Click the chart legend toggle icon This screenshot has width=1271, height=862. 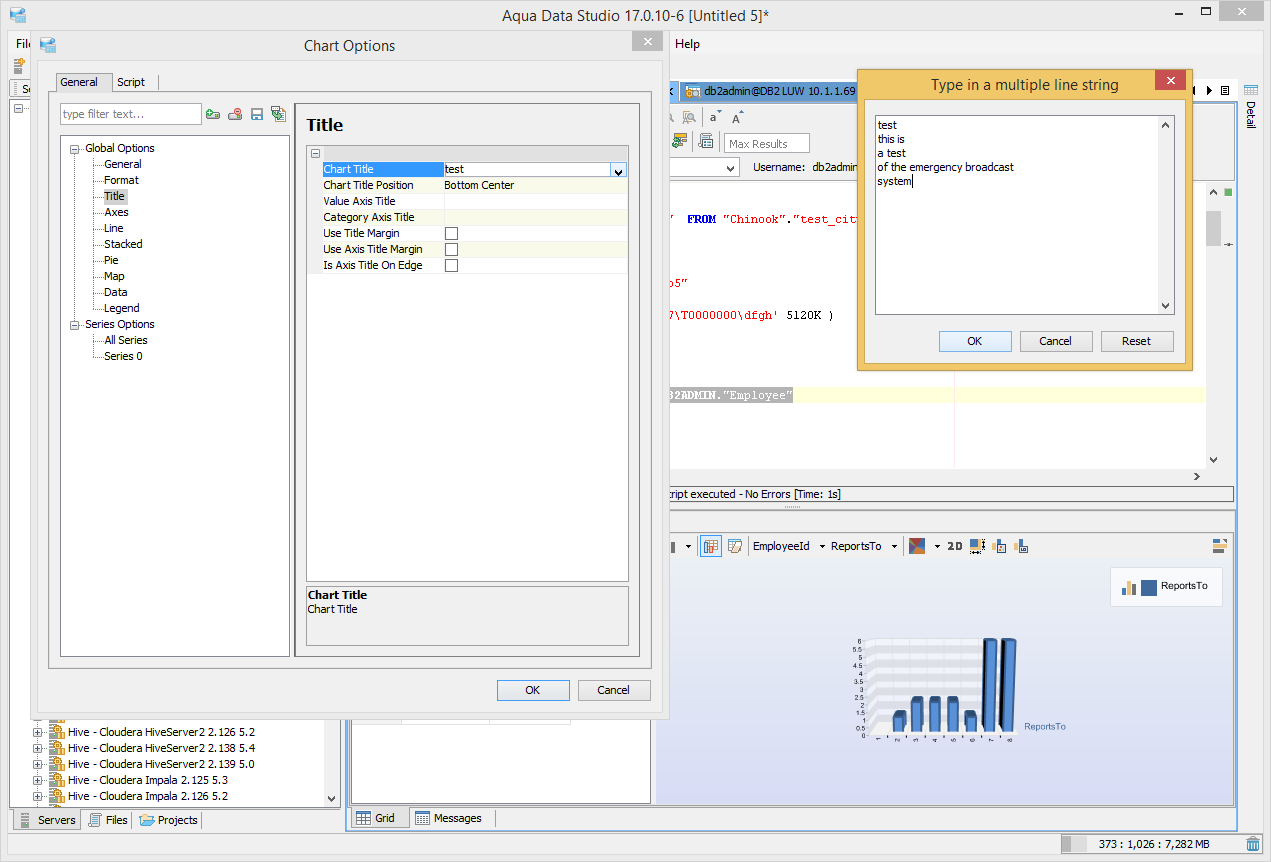(x=1000, y=546)
